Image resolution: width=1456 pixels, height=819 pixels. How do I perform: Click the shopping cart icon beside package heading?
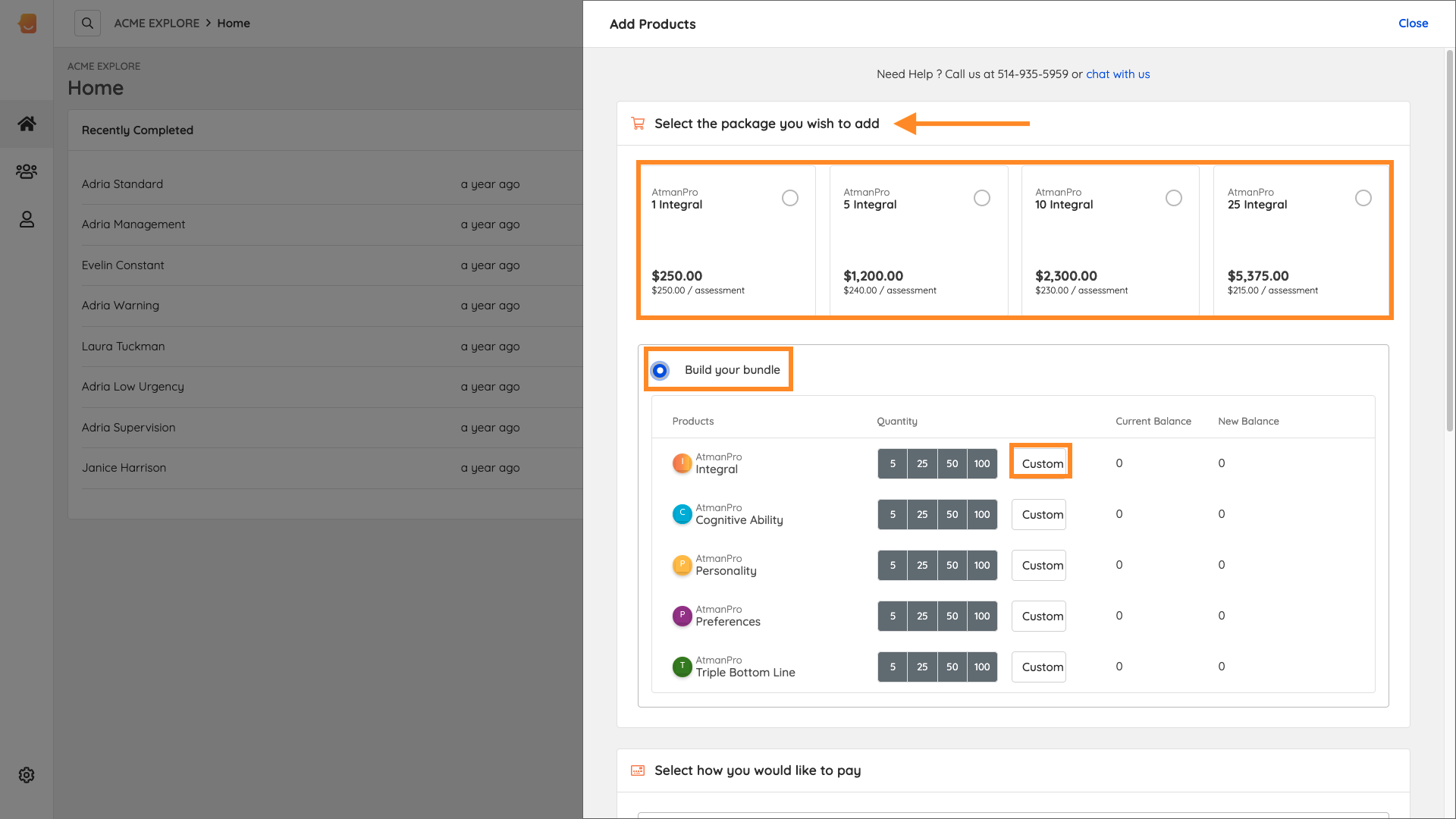click(638, 123)
